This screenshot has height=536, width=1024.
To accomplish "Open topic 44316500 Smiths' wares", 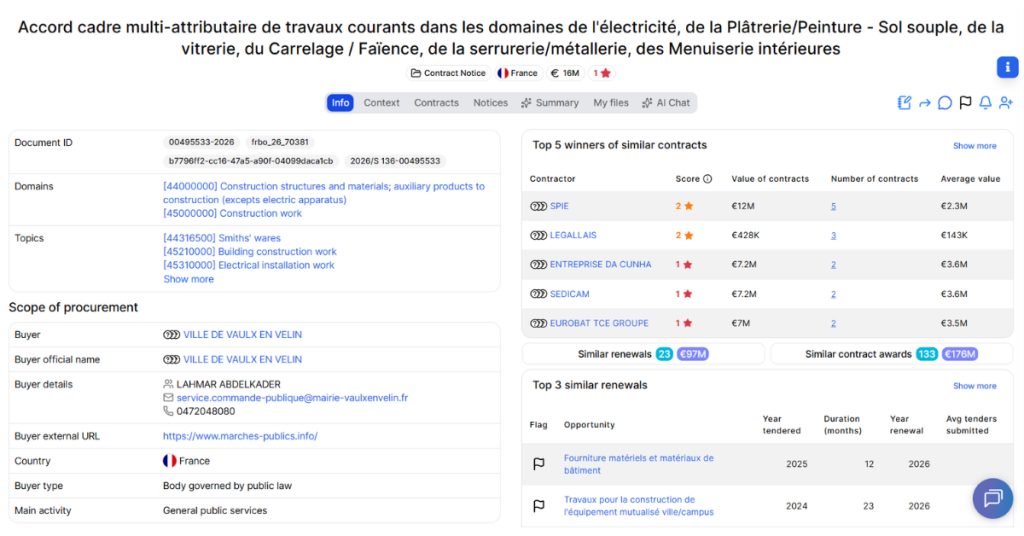I will [x=222, y=238].
